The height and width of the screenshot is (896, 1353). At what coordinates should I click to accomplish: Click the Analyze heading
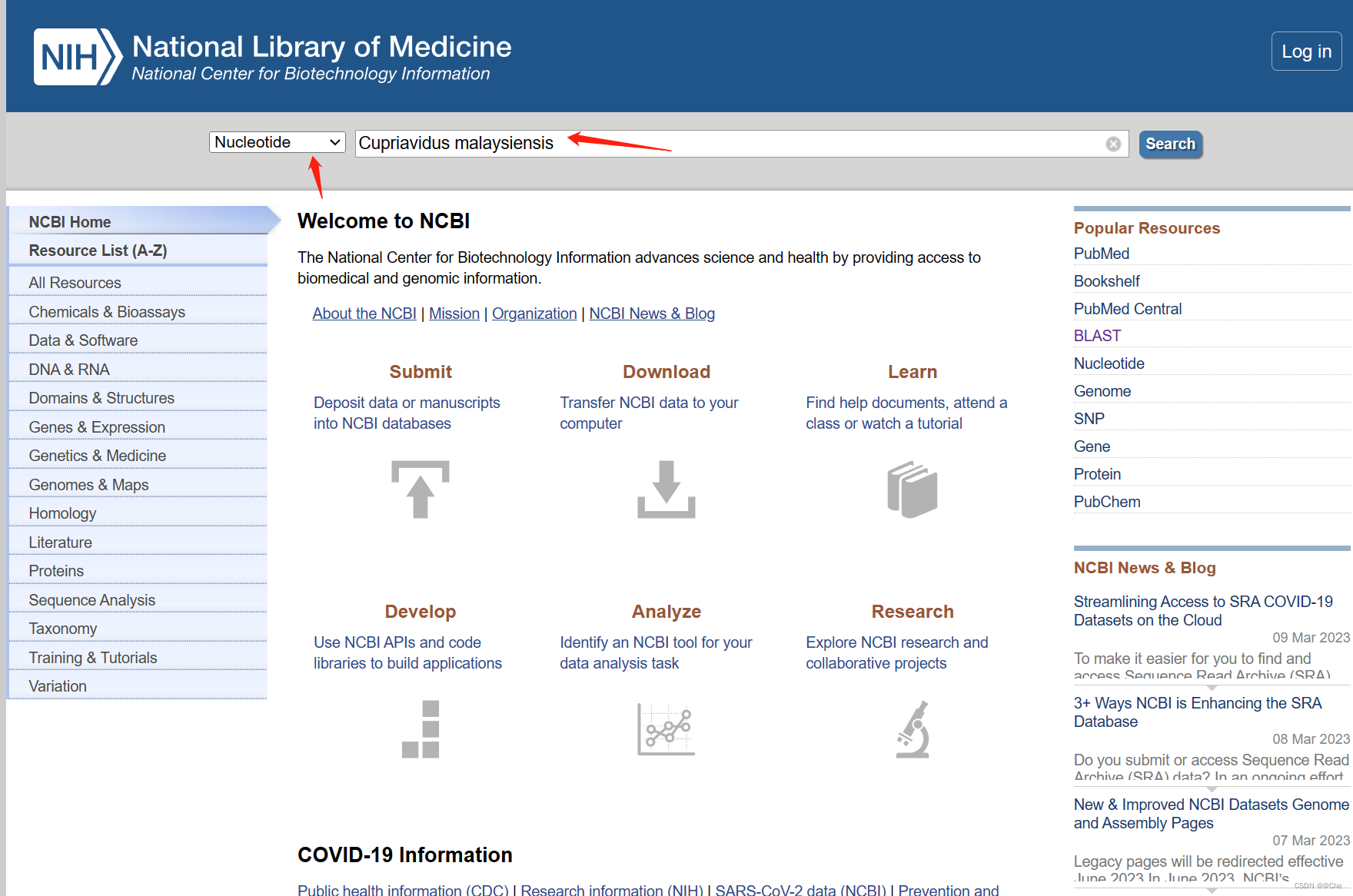point(667,612)
